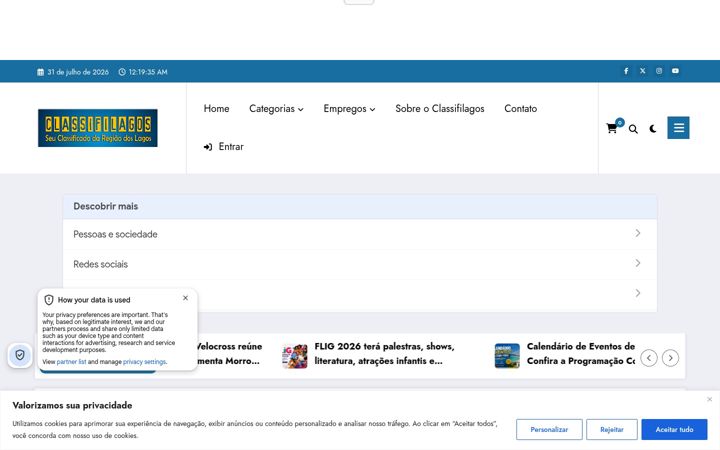Viewport: 720px width, 450px height.
Task: Expand the Empregos dropdown
Action: click(x=349, y=109)
